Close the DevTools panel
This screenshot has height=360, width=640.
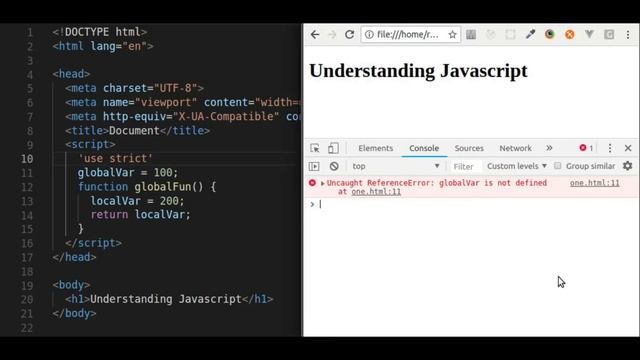pyautogui.click(x=628, y=148)
